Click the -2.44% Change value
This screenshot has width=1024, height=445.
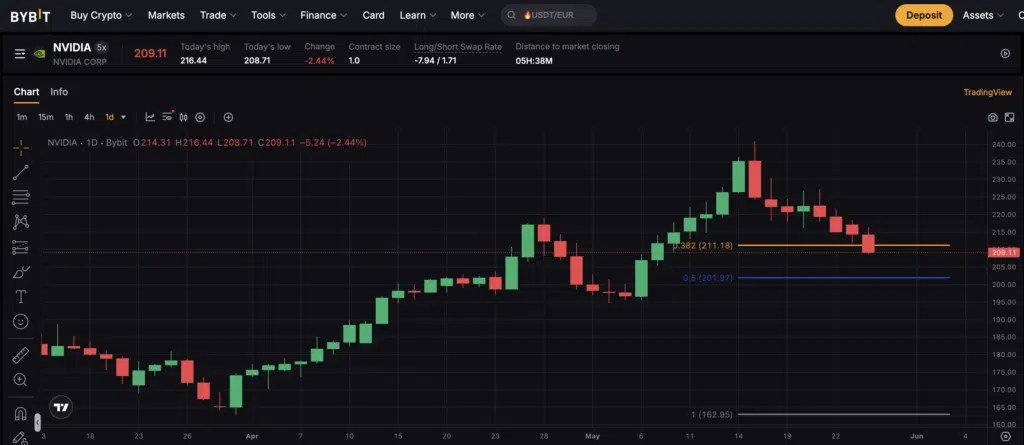point(319,61)
